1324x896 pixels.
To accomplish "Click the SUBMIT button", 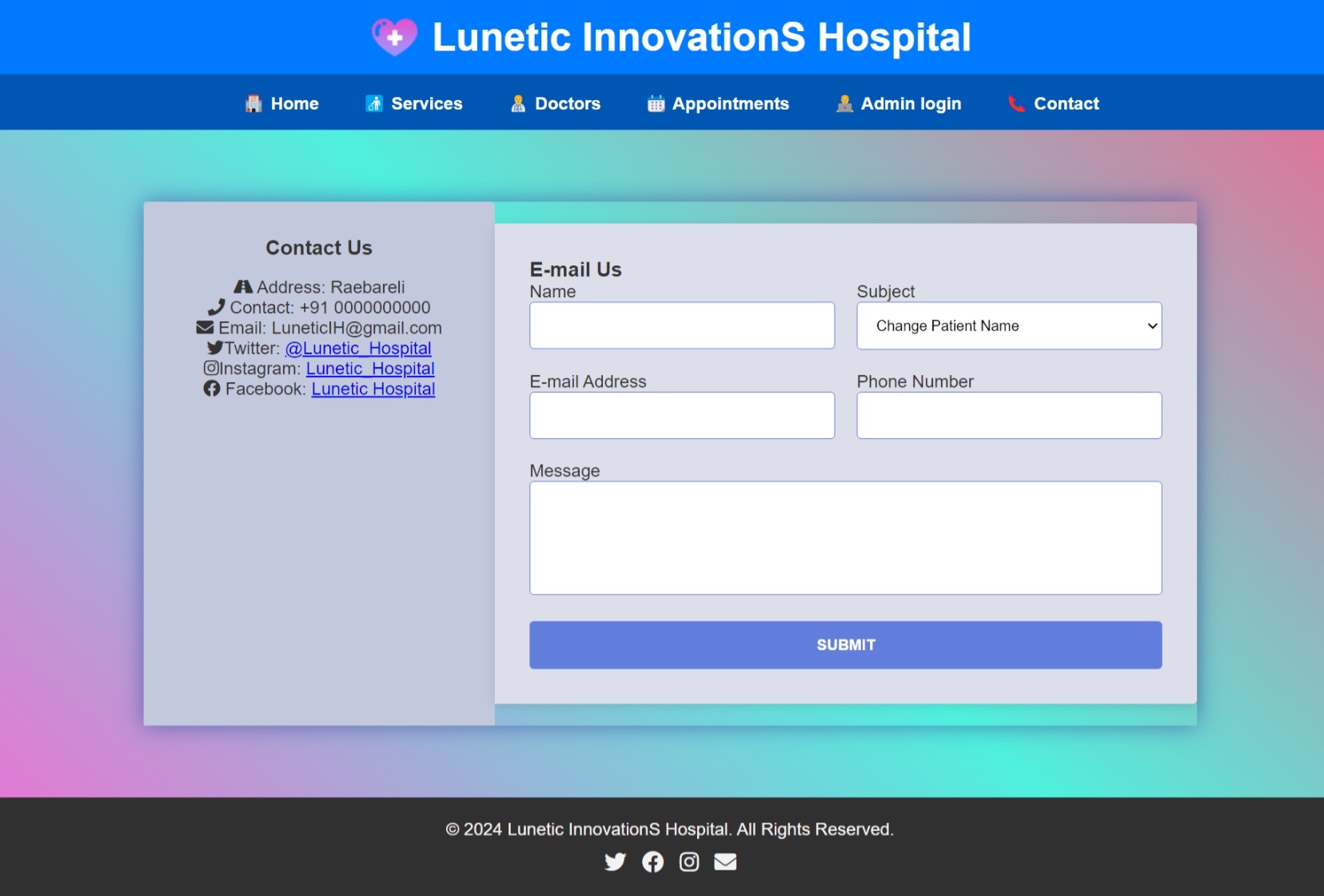I will 846,645.
